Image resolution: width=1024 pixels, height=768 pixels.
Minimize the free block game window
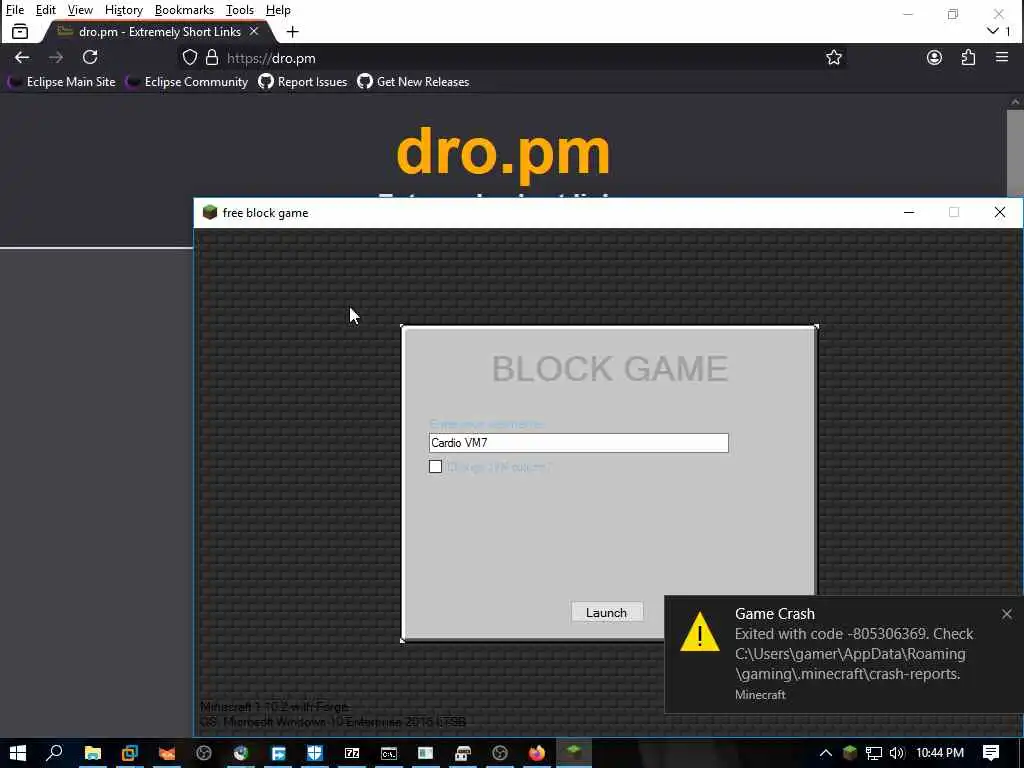(908, 212)
